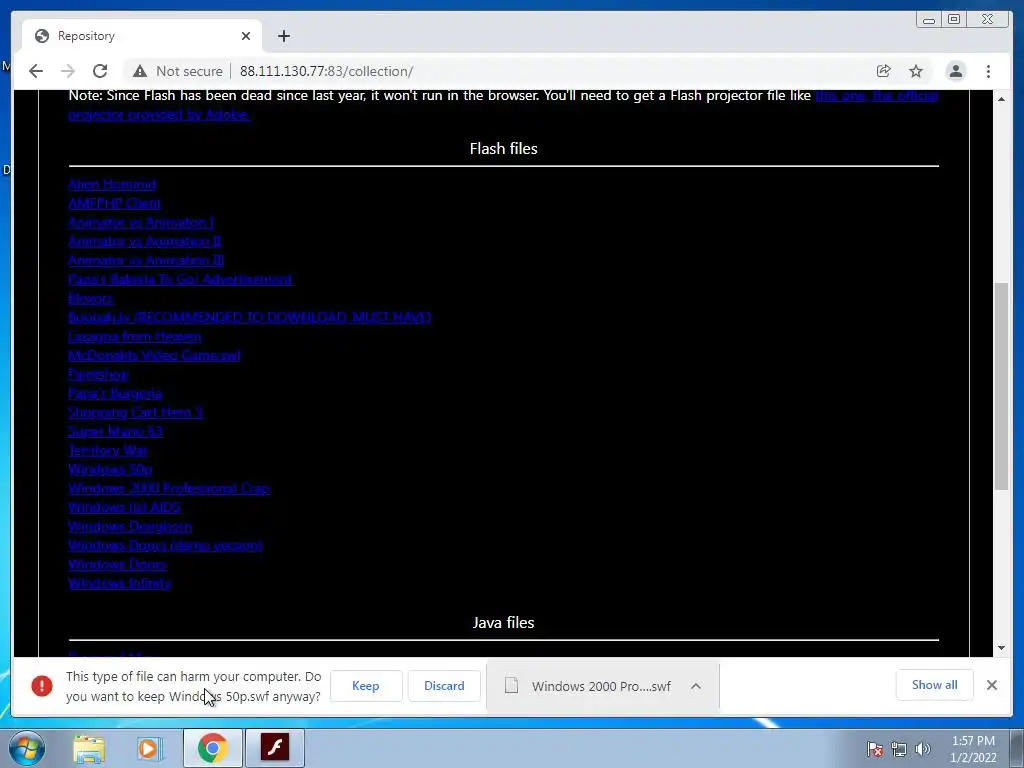Image resolution: width=1024 pixels, height=768 pixels.
Task: Open the official Flash projector link
Action: (876, 95)
